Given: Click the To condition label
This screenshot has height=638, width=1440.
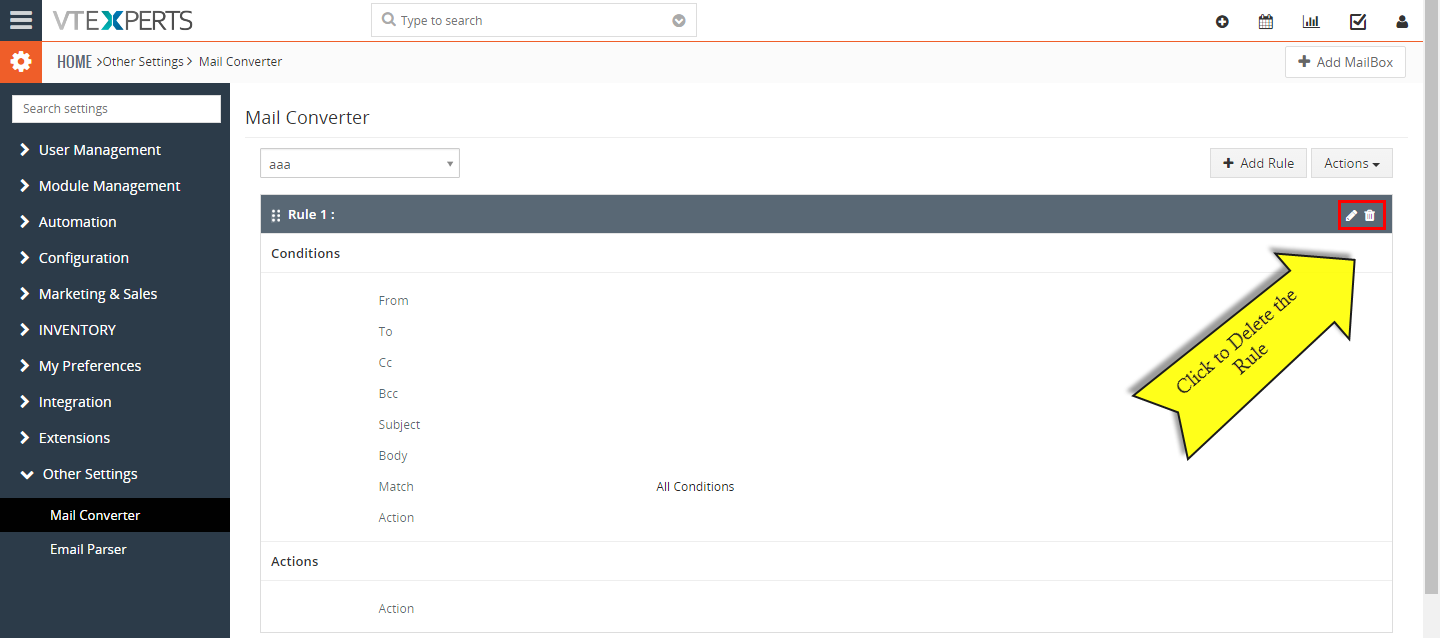Looking at the screenshot, I should tap(385, 332).
